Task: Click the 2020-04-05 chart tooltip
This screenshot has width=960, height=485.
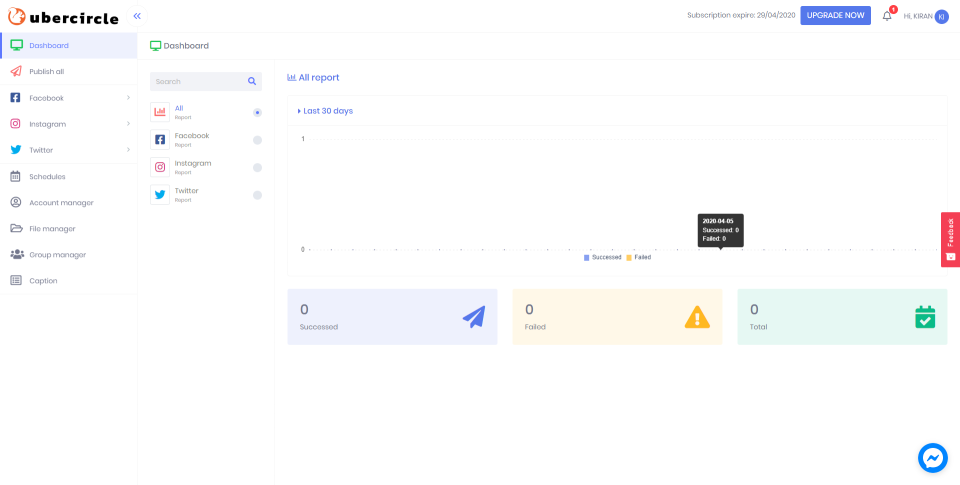Action: [x=721, y=230]
